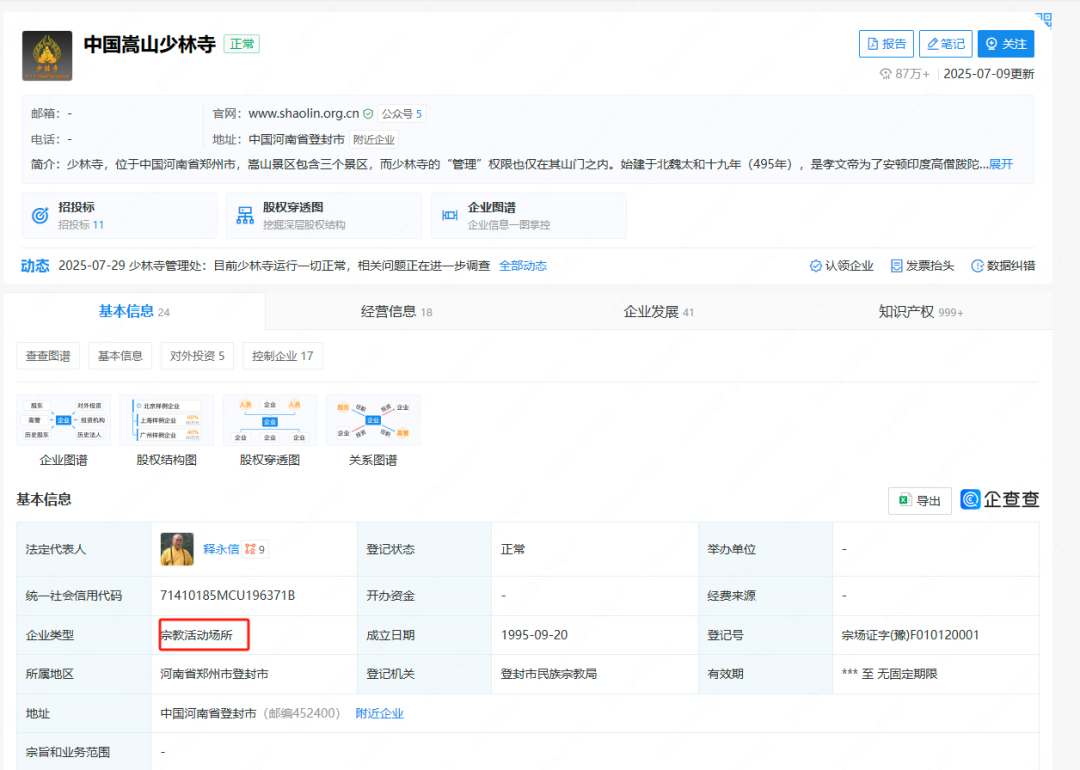
Task: Open the 股权穿透图 card
Action: point(324,216)
